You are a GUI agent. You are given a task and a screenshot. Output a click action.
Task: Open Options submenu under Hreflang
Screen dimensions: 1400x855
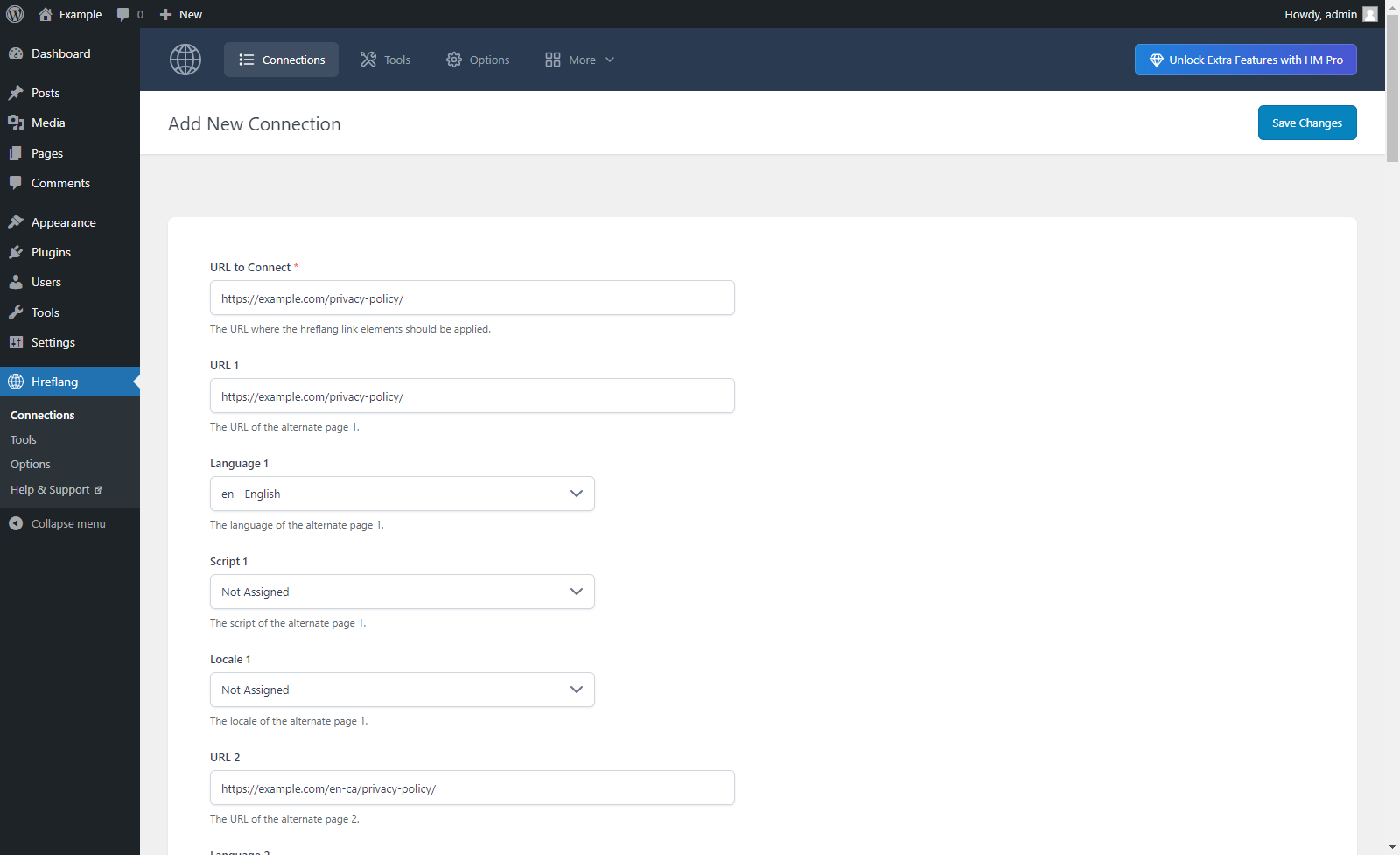(x=31, y=464)
